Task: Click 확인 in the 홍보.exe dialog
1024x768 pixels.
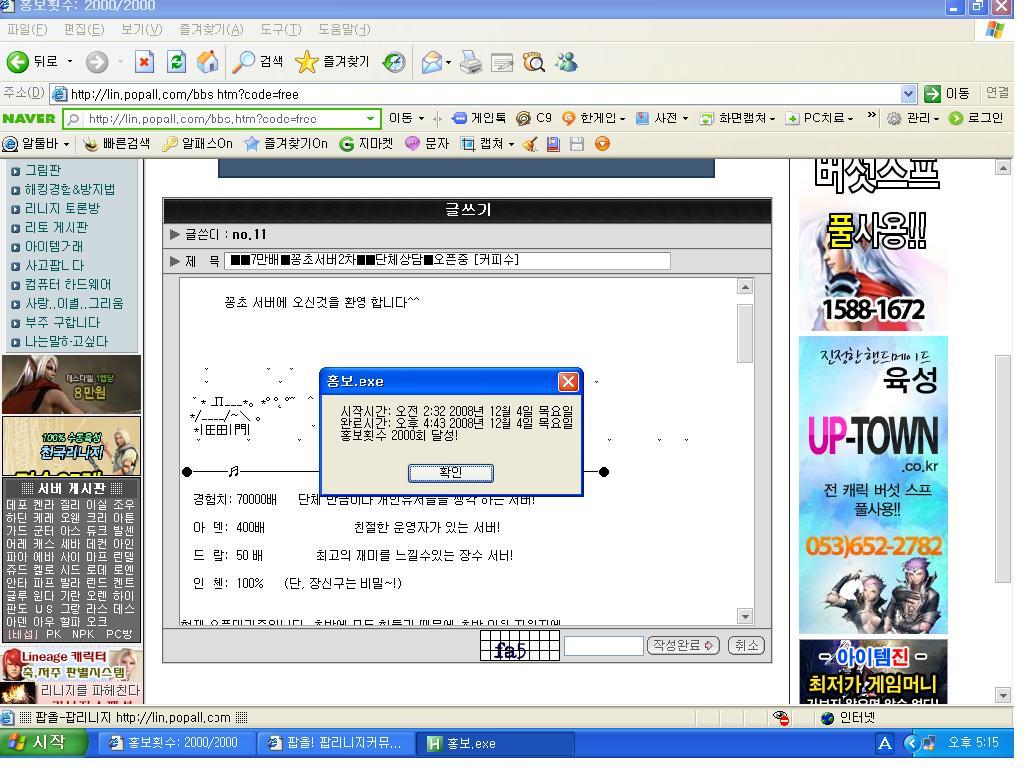Action: 451,473
